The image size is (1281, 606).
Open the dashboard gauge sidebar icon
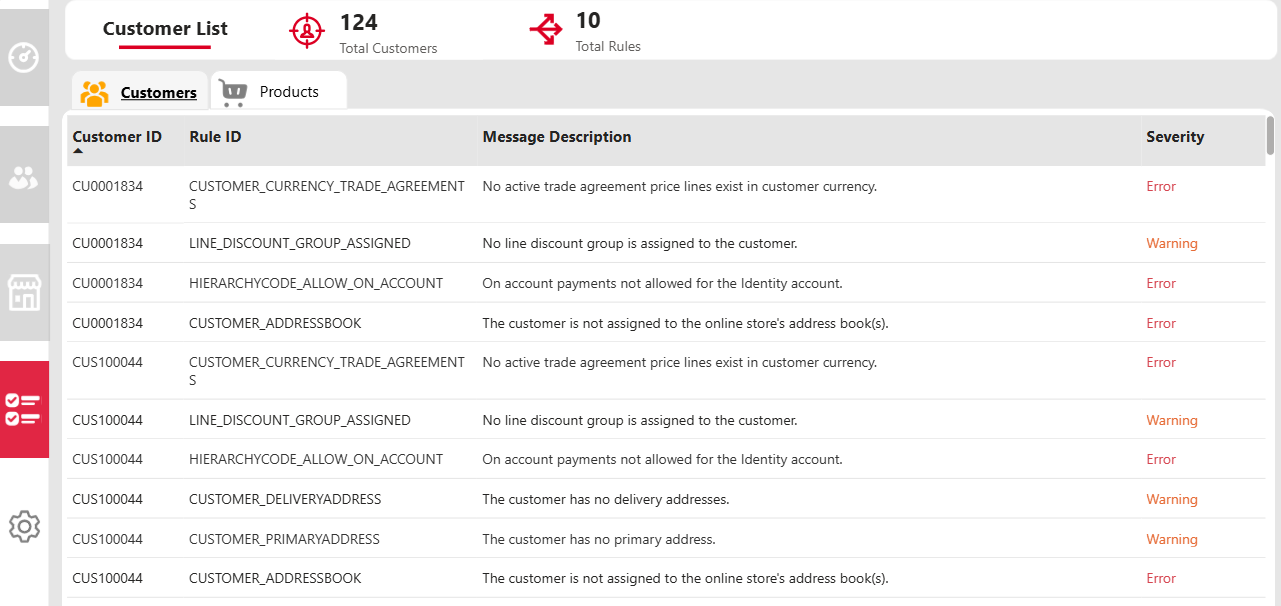(x=24, y=57)
